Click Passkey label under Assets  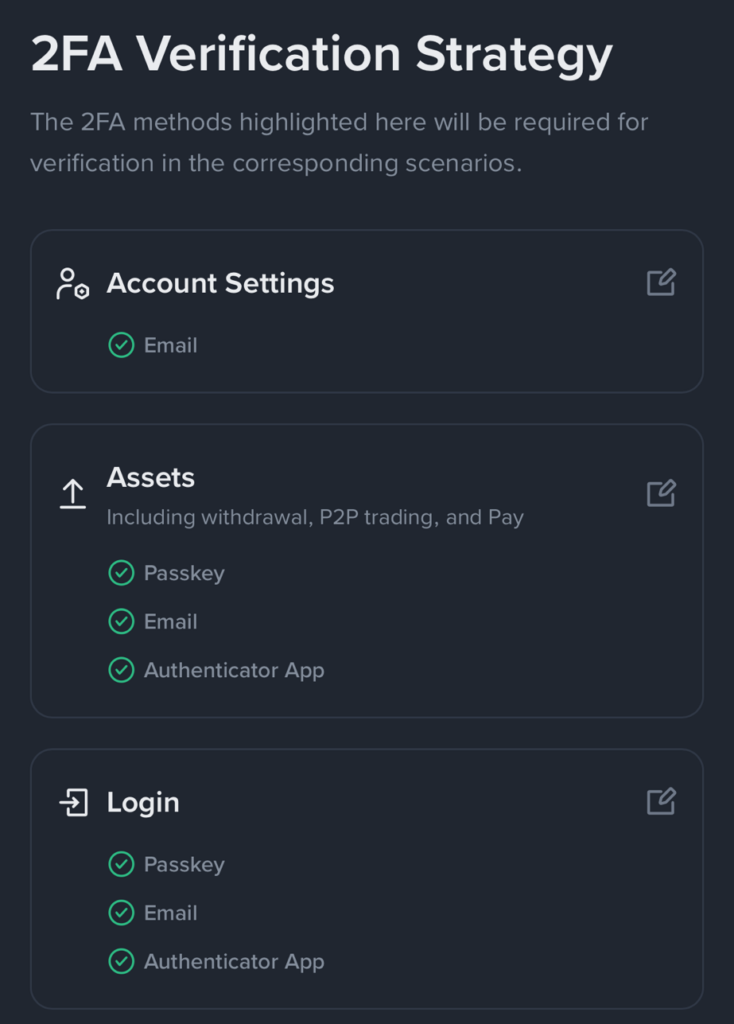(184, 573)
